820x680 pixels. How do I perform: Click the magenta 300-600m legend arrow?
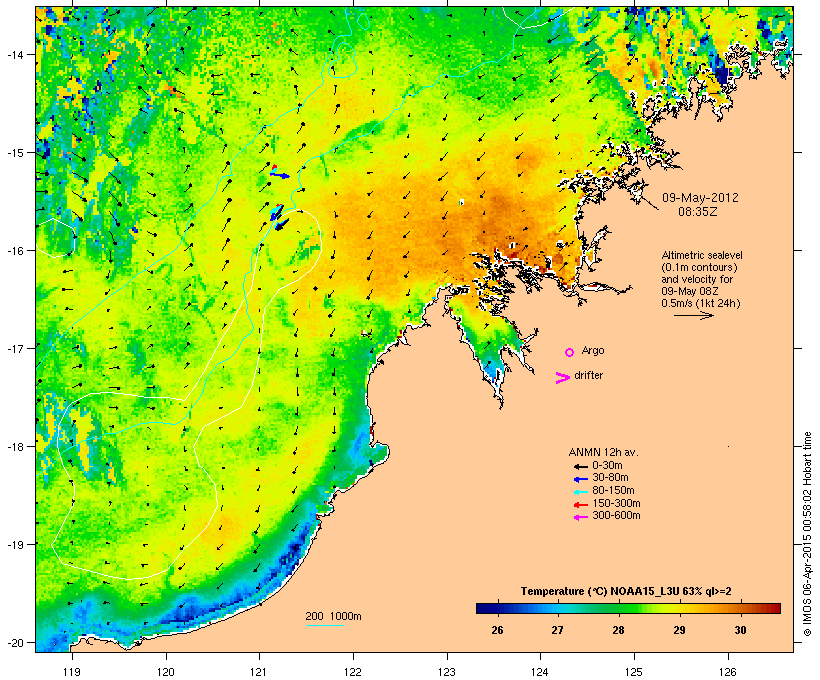(580, 517)
